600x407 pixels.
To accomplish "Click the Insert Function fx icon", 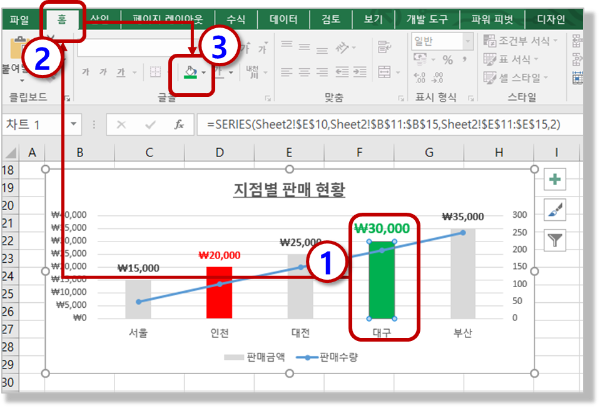I will (x=179, y=124).
